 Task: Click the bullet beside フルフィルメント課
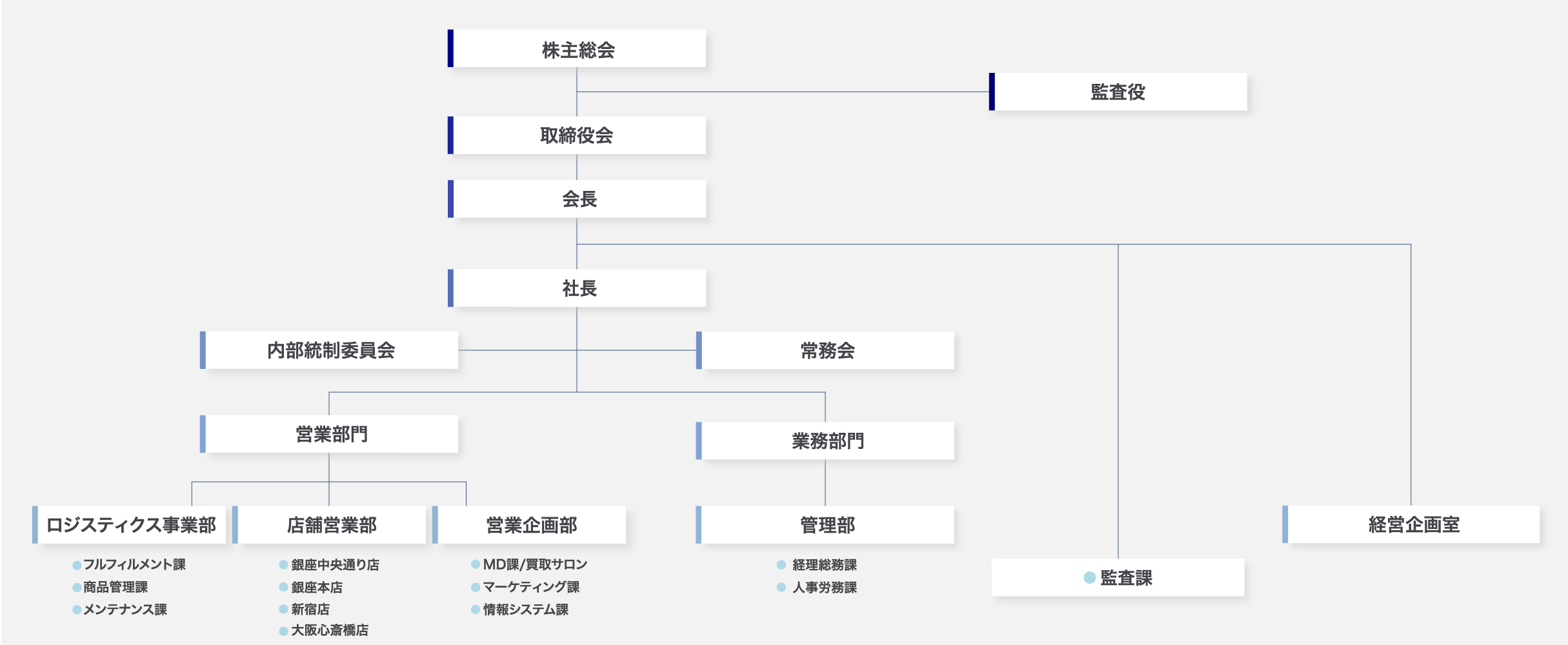(77, 566)
